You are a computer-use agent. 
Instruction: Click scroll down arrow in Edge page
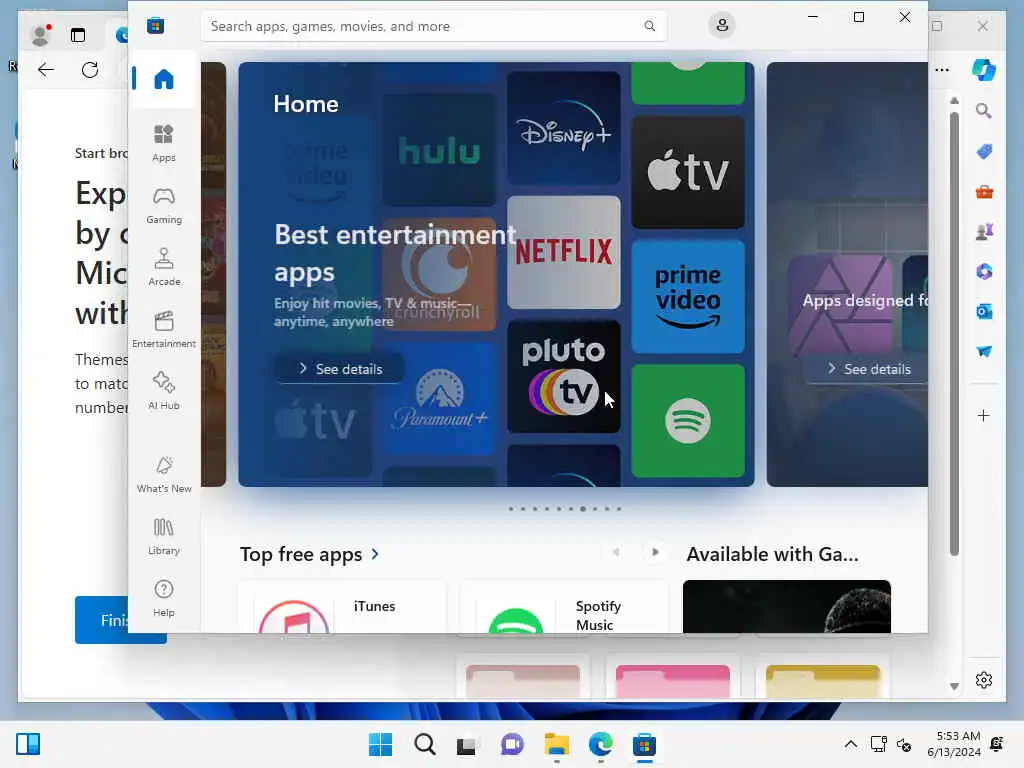[x=954, y=686]
